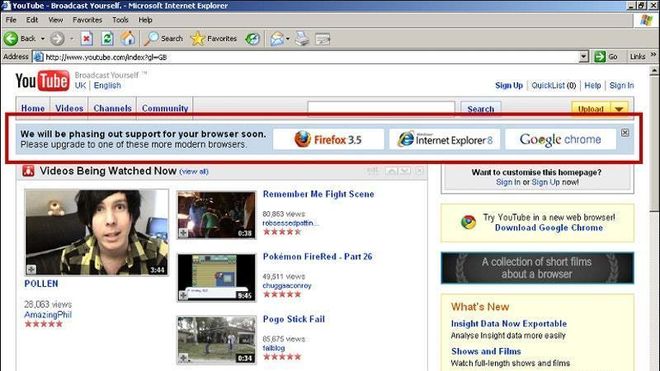This screenshot has height=371, width=660.
Task: Choose the Google Chrome browser button
Action: (560, 139)
